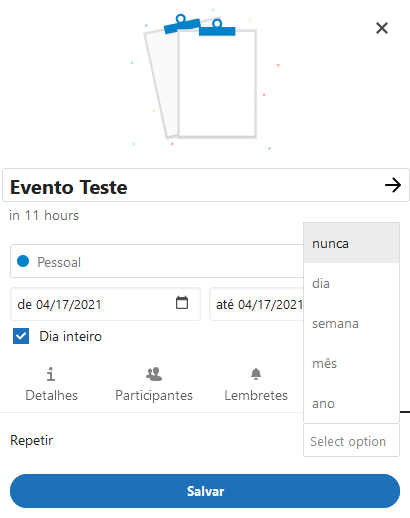Close the event editor dialog
The height and width of the screenshot is (518, 410).
point(382,28)
